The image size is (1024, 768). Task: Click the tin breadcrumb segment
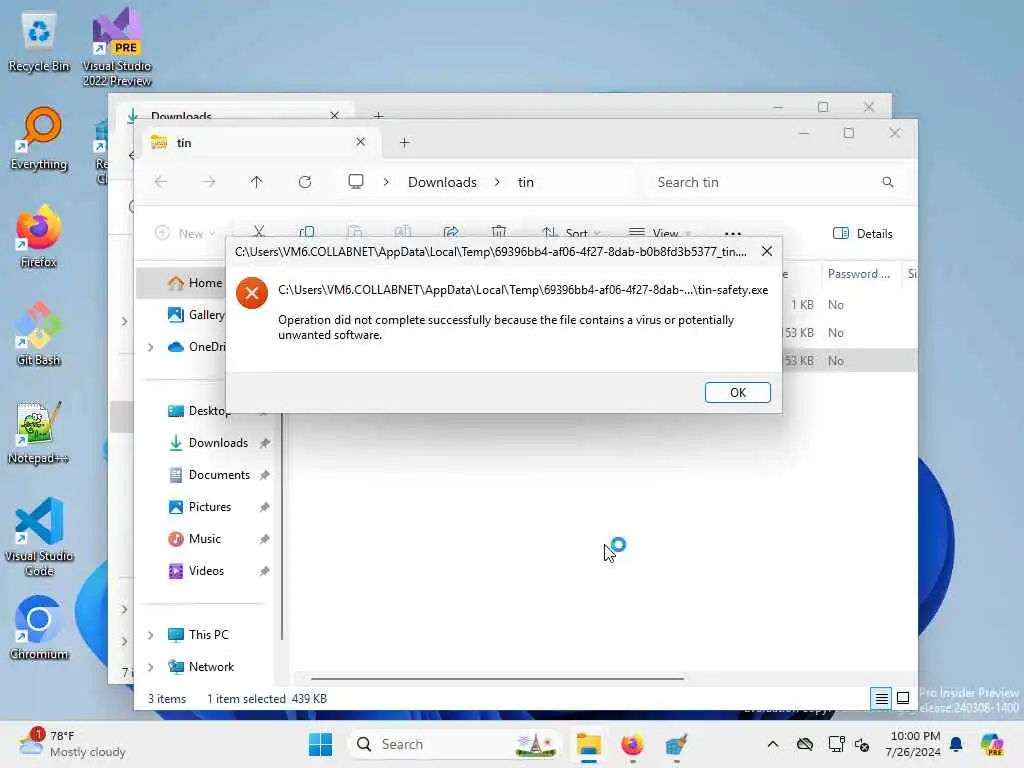[526, 182]
